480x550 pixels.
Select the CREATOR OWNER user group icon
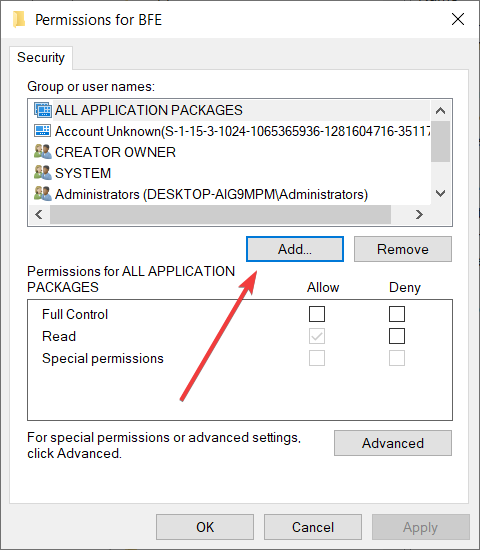tap(43, 152)
